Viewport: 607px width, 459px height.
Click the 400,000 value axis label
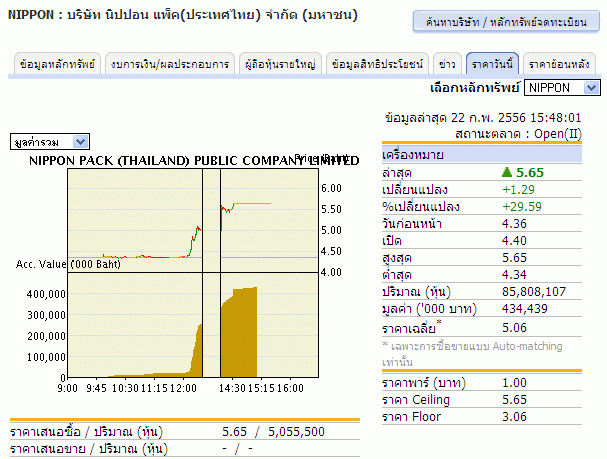point(46,294)
